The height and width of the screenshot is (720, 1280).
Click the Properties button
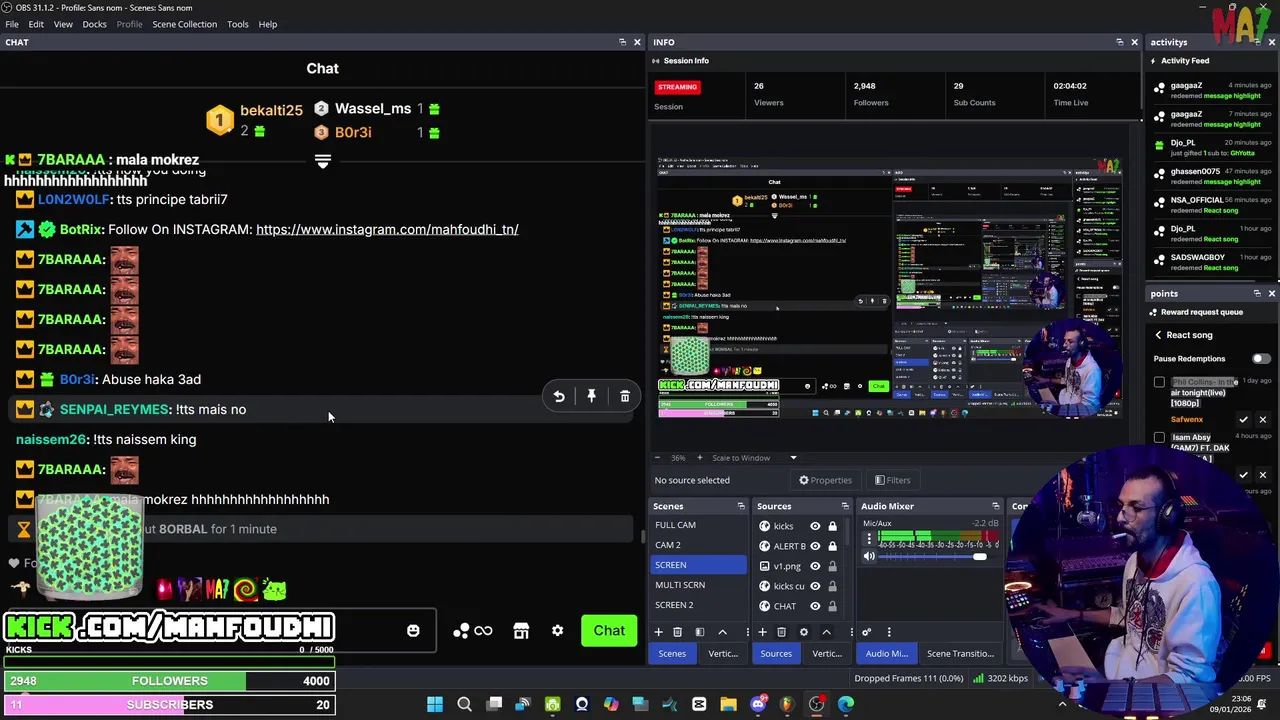(x=825, y=480)
